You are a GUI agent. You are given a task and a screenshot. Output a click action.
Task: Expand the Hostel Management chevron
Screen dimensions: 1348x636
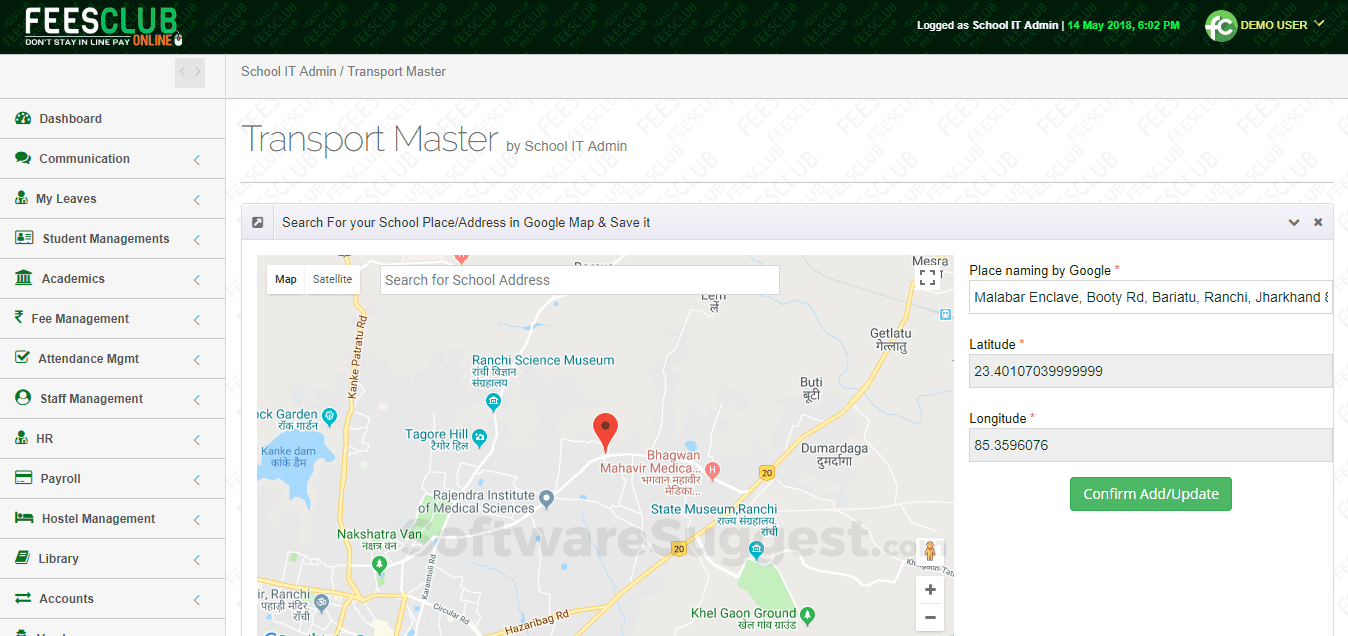196,519
